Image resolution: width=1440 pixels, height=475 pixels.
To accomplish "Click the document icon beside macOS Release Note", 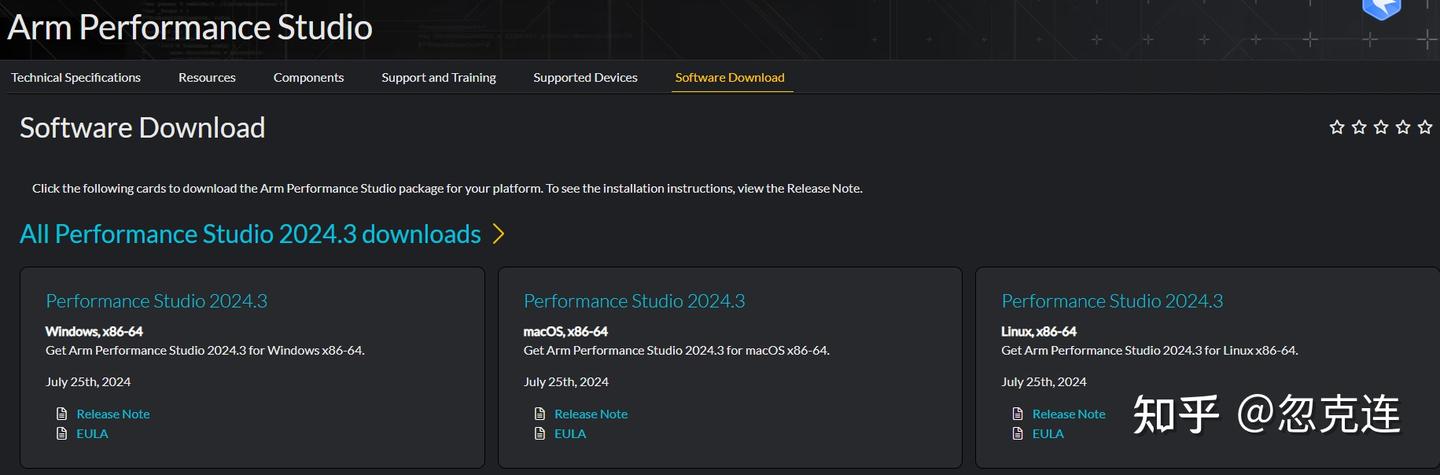I will (541, 414).
